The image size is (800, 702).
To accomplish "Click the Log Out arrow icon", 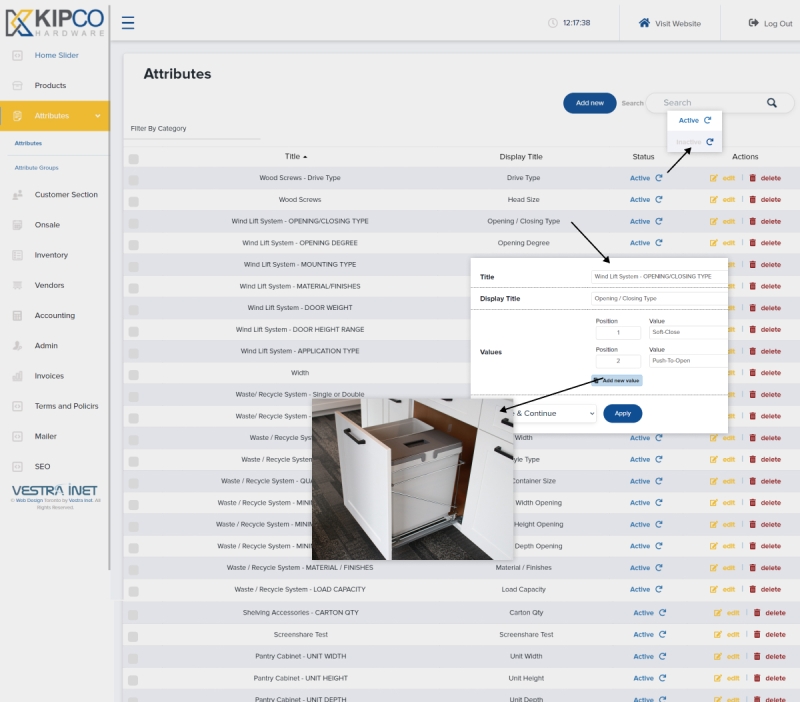I will (753, 23).
